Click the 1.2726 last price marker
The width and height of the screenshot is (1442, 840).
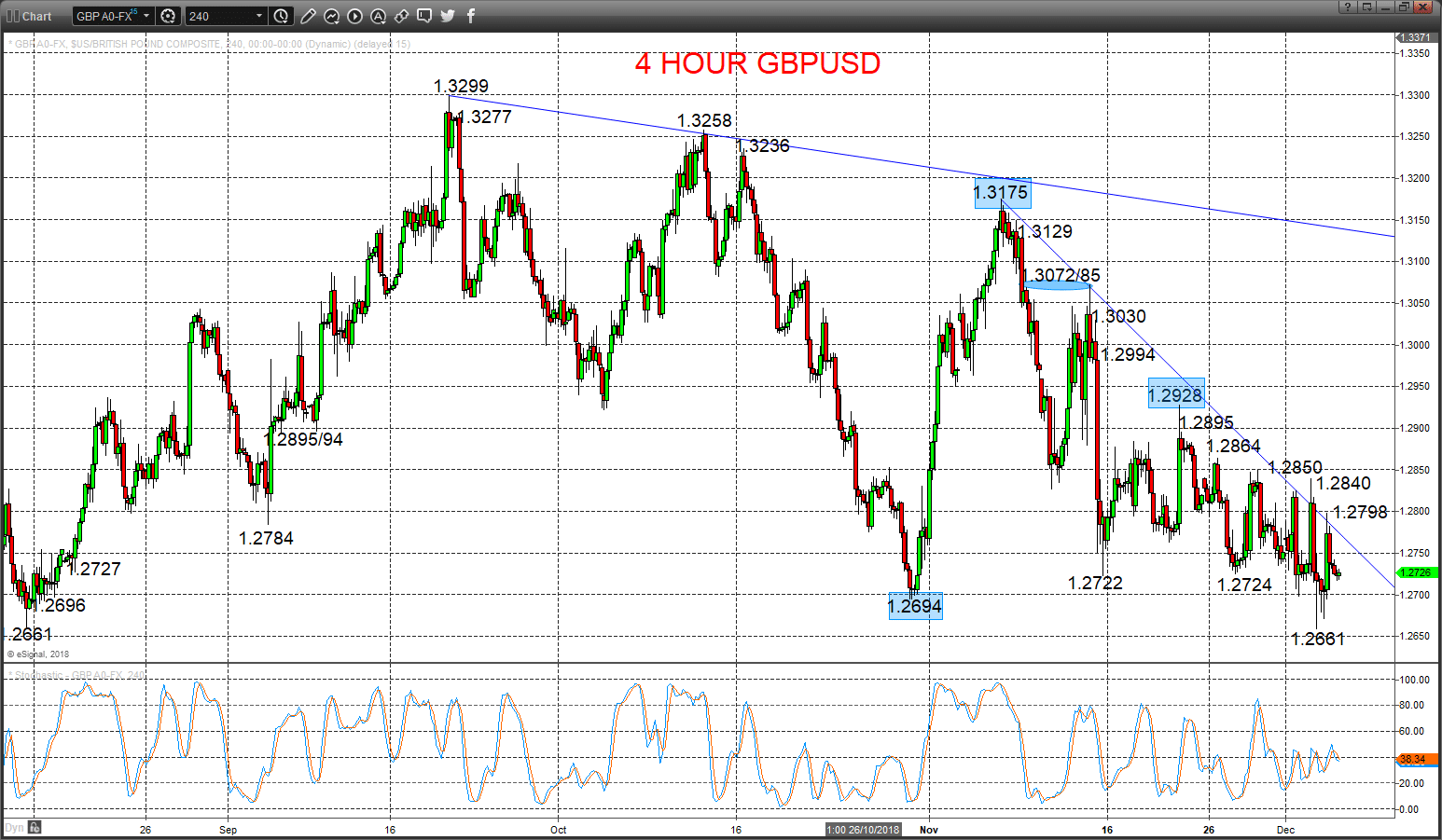point(1417,572)
